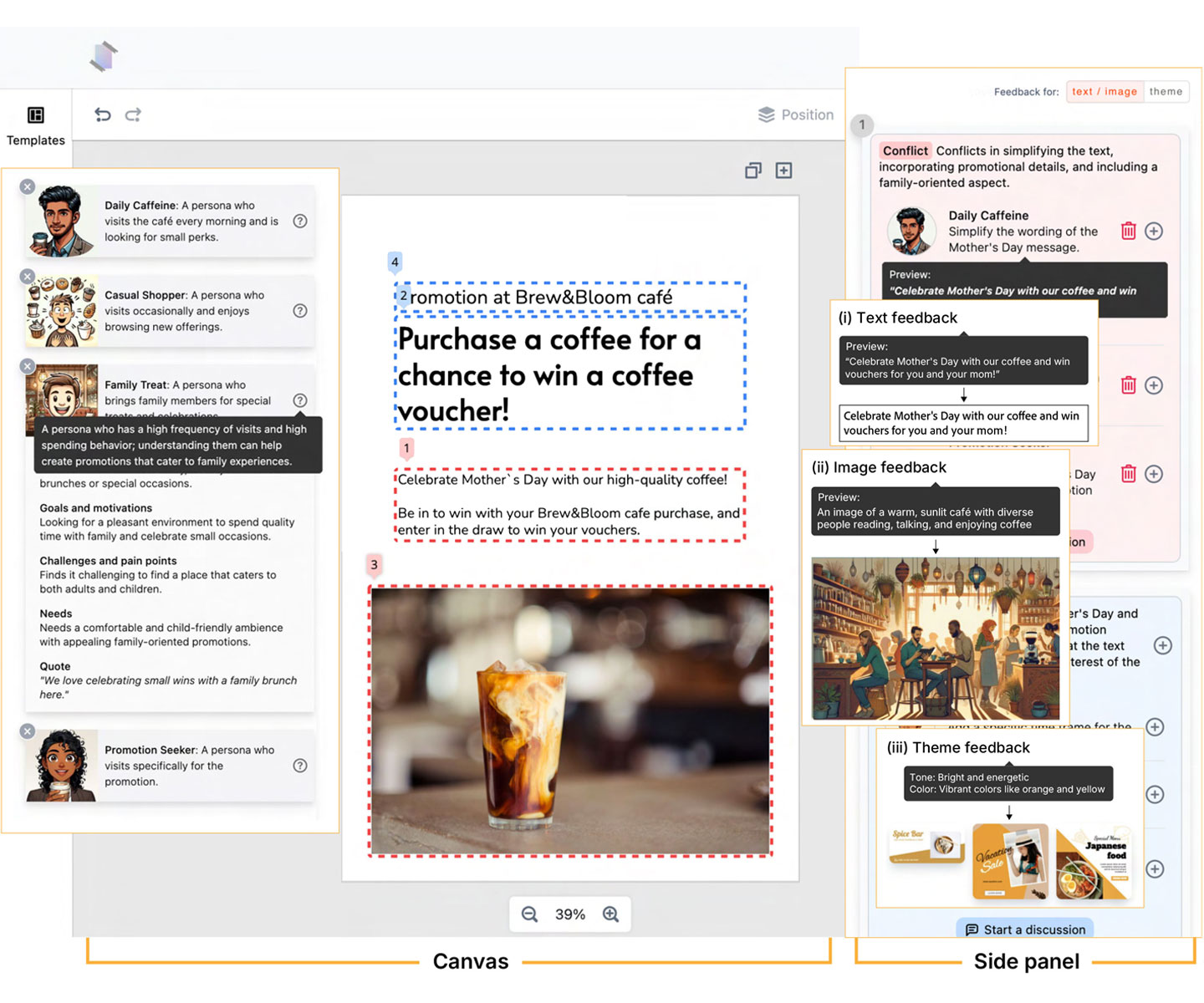
Task: Click the undo arrow icon
Action: click(x=103, y=115)
